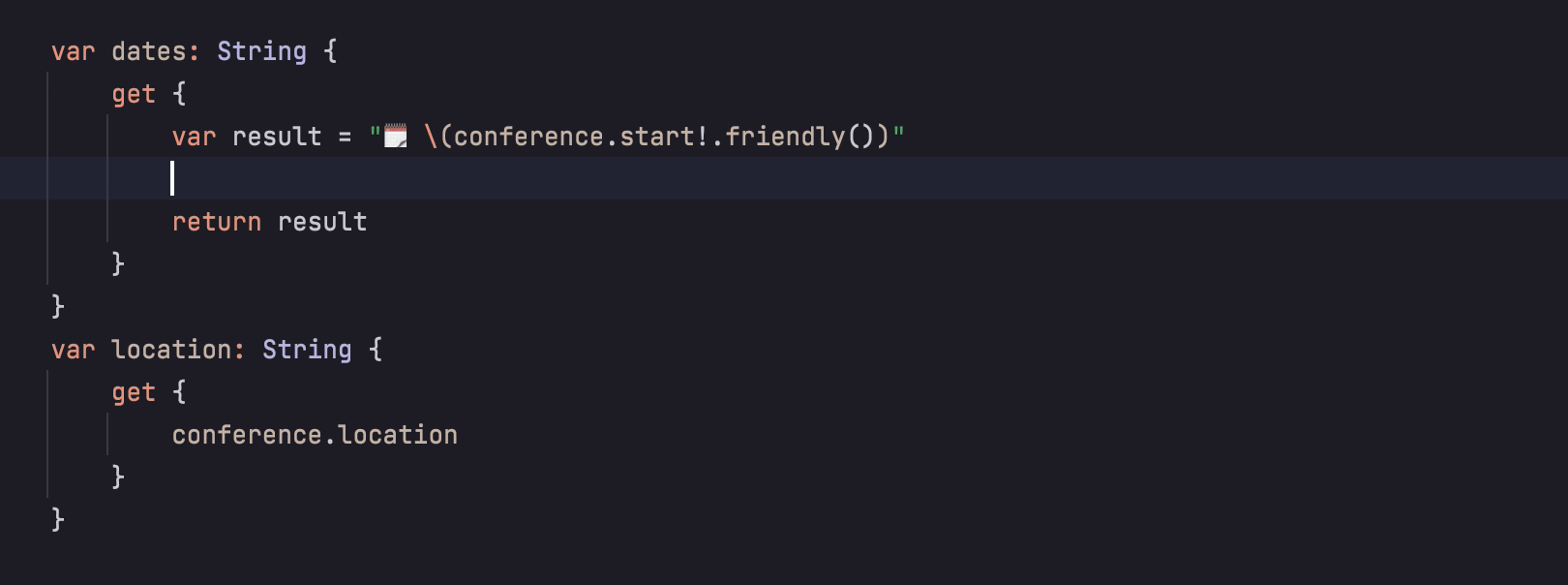Click 'conference' in the conference.location expression
1568x585 pixels.
coord(247,435)
